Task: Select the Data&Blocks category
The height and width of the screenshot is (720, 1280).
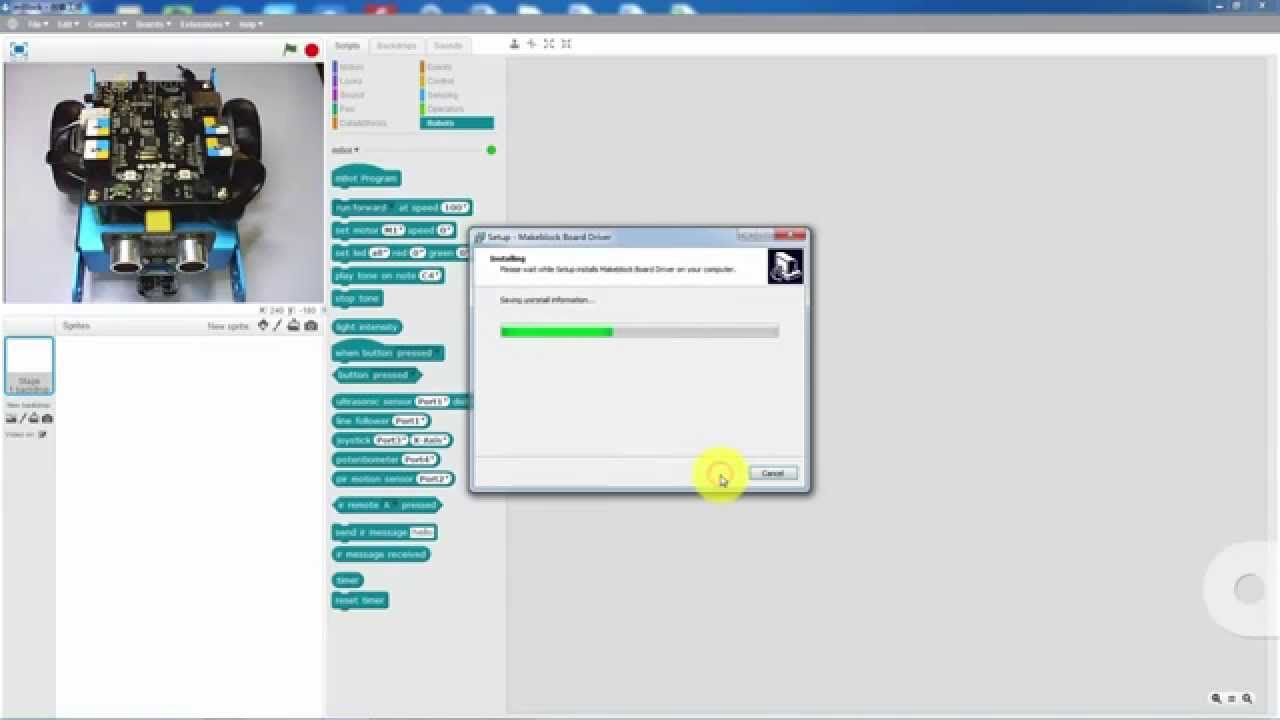Action: point(362,123)
